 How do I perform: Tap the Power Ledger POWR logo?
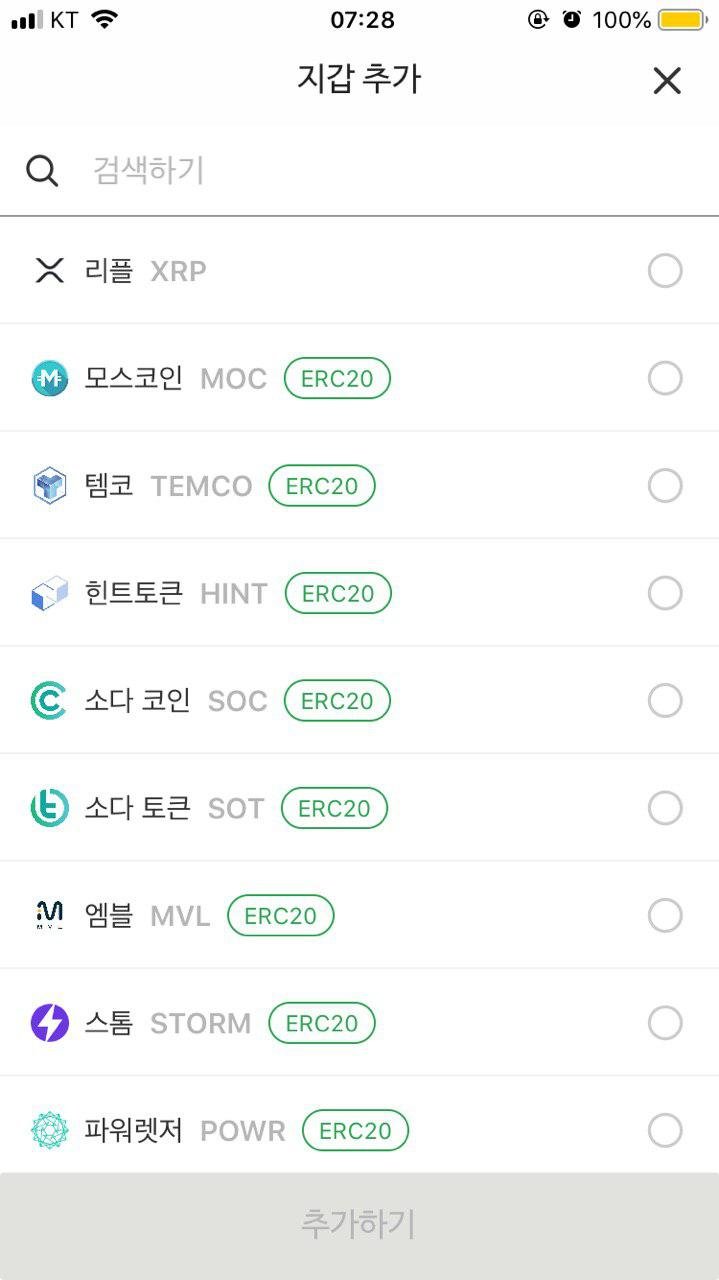(x=49, y=1130)
